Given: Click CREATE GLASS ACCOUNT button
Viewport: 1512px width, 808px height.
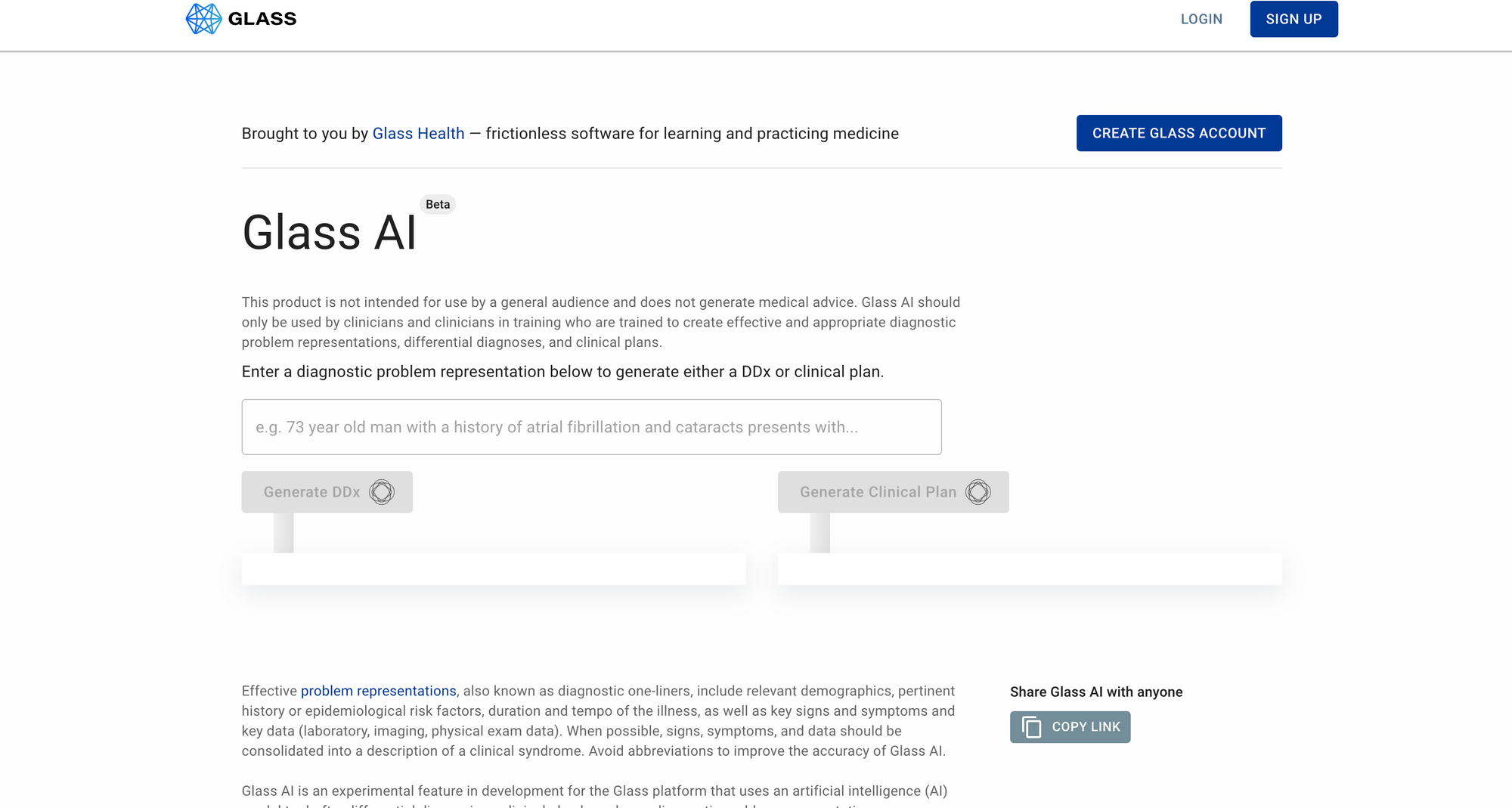Looking at the screenshot, I should pyautogui.click(x=1179, y=133).
